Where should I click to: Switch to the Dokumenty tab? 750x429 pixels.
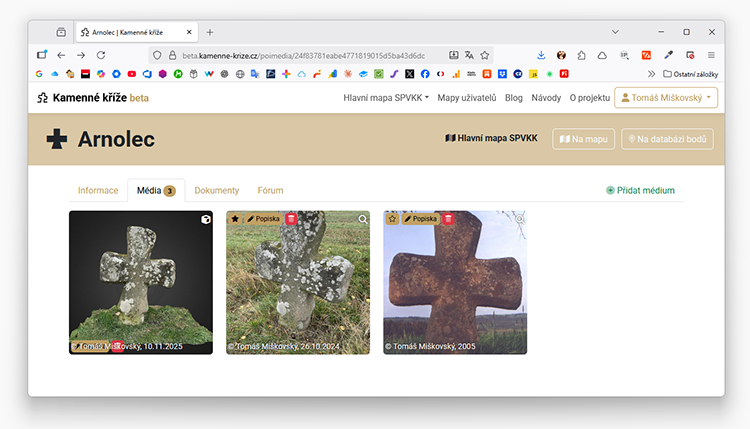point(216,190)
